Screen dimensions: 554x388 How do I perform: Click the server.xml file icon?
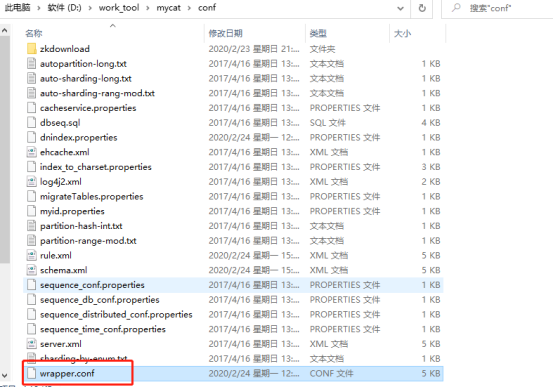click(31, 344)
